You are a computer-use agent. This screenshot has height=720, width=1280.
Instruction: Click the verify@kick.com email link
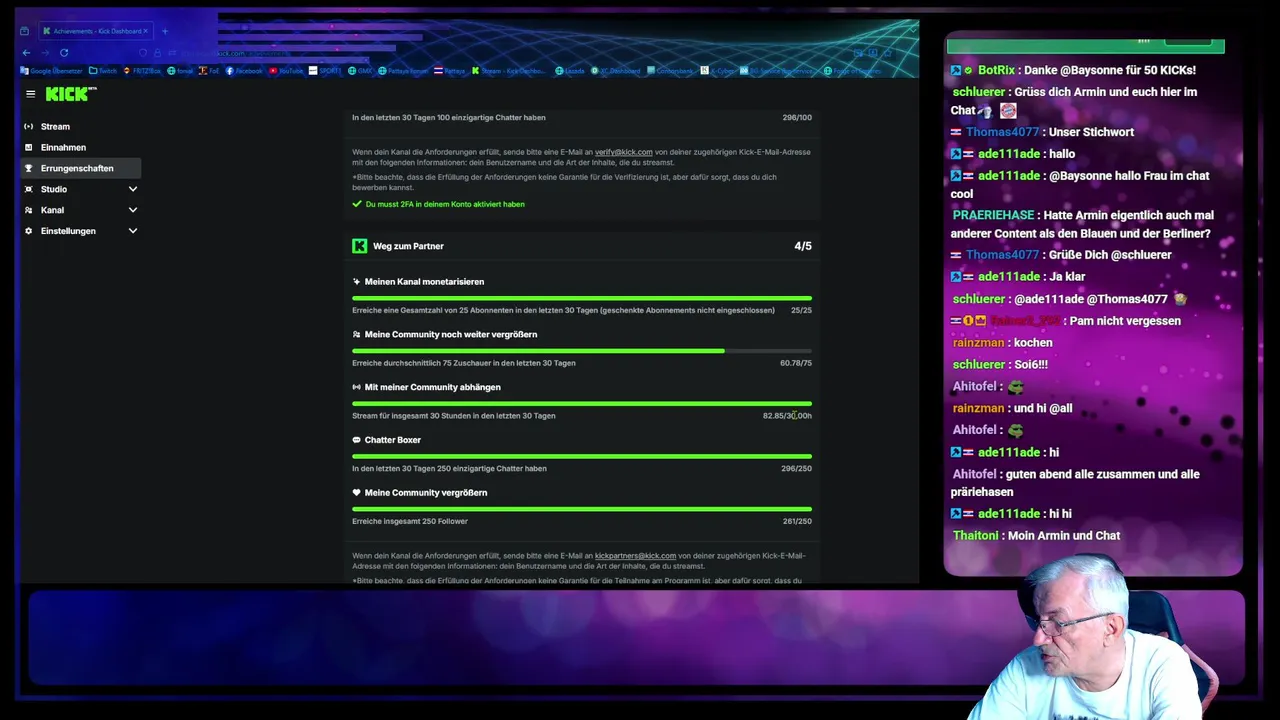(623, 152)
